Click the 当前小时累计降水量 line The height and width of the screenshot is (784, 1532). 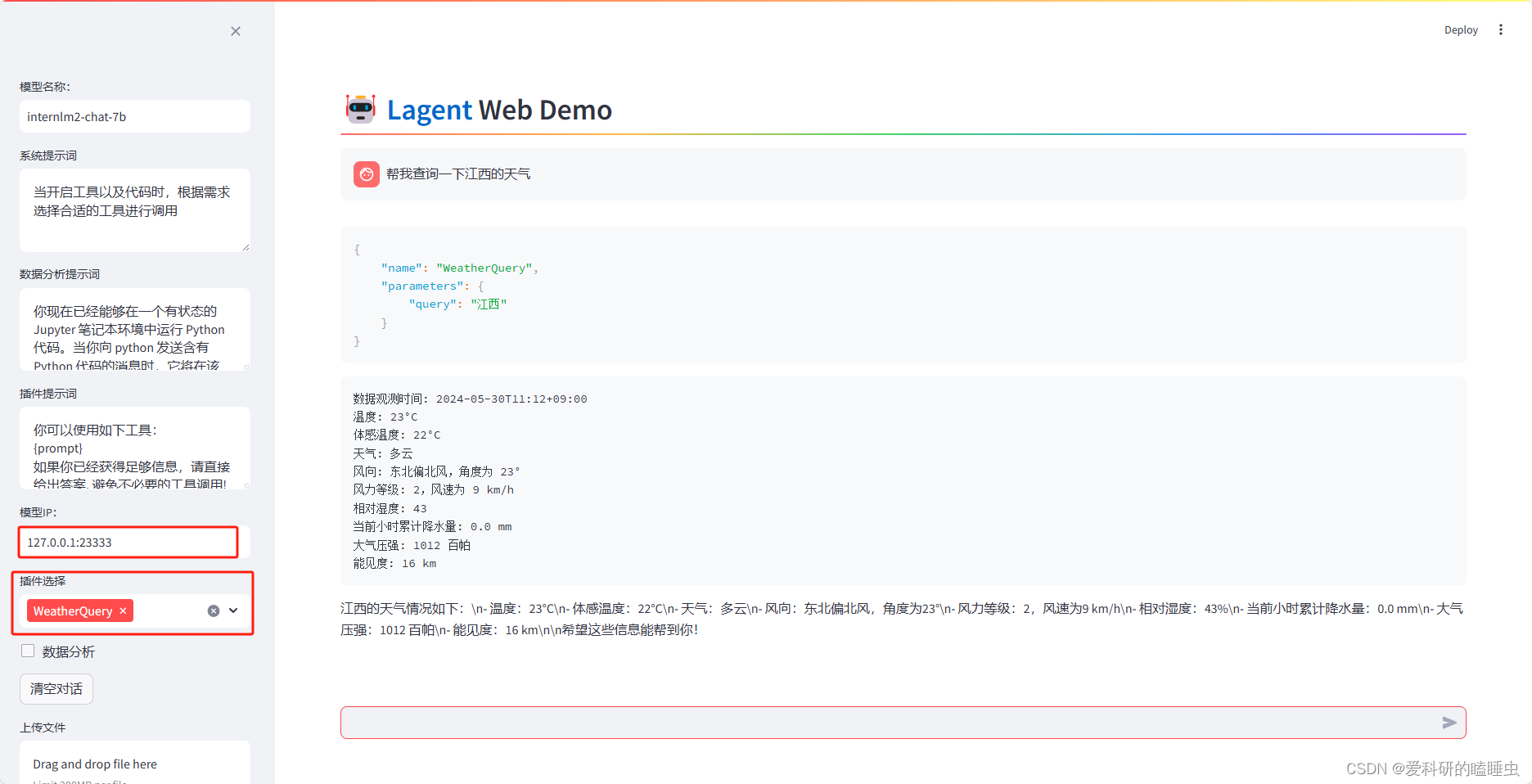[432, 526]
